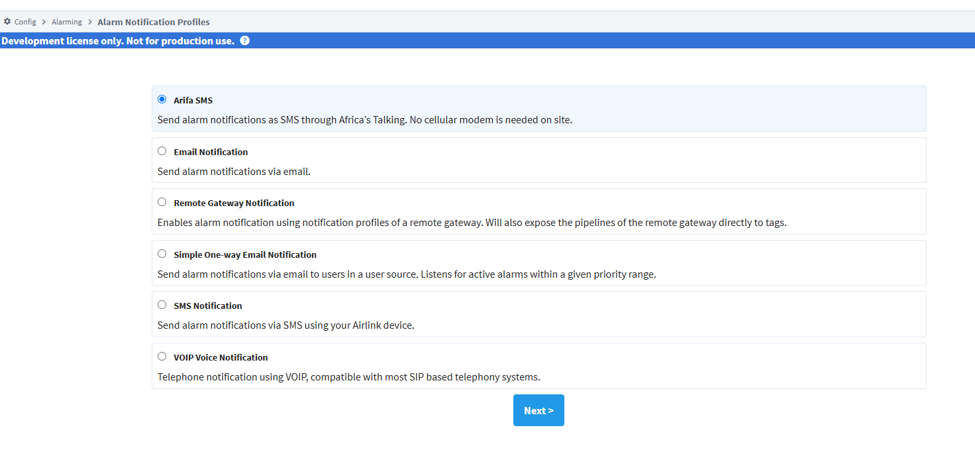The image size is (975, 456).
Task: Click the Simple One-way Email Notification label
Action: click(245, 255)
